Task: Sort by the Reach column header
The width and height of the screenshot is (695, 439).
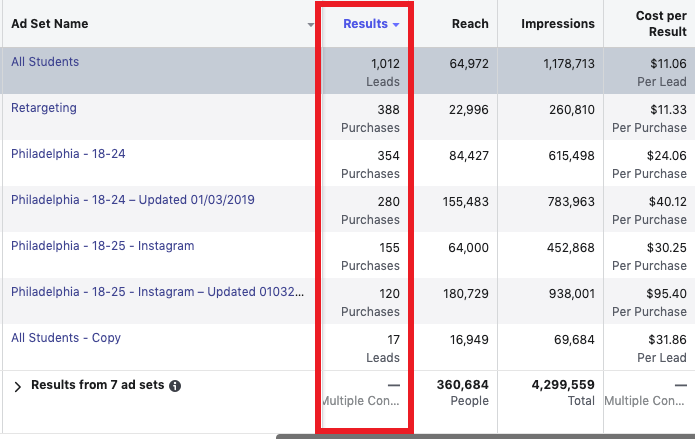Action: 470,24
